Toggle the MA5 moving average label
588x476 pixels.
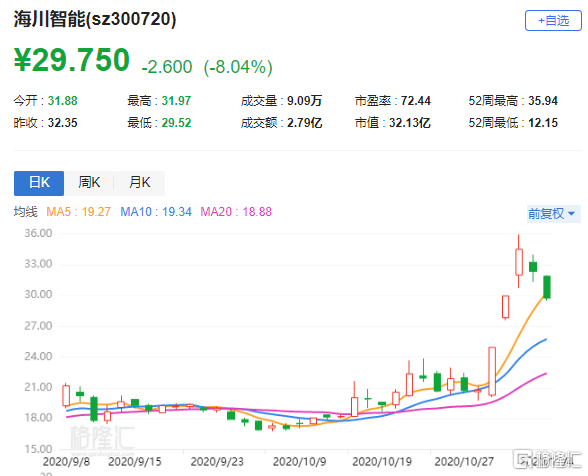click(78, 212)
